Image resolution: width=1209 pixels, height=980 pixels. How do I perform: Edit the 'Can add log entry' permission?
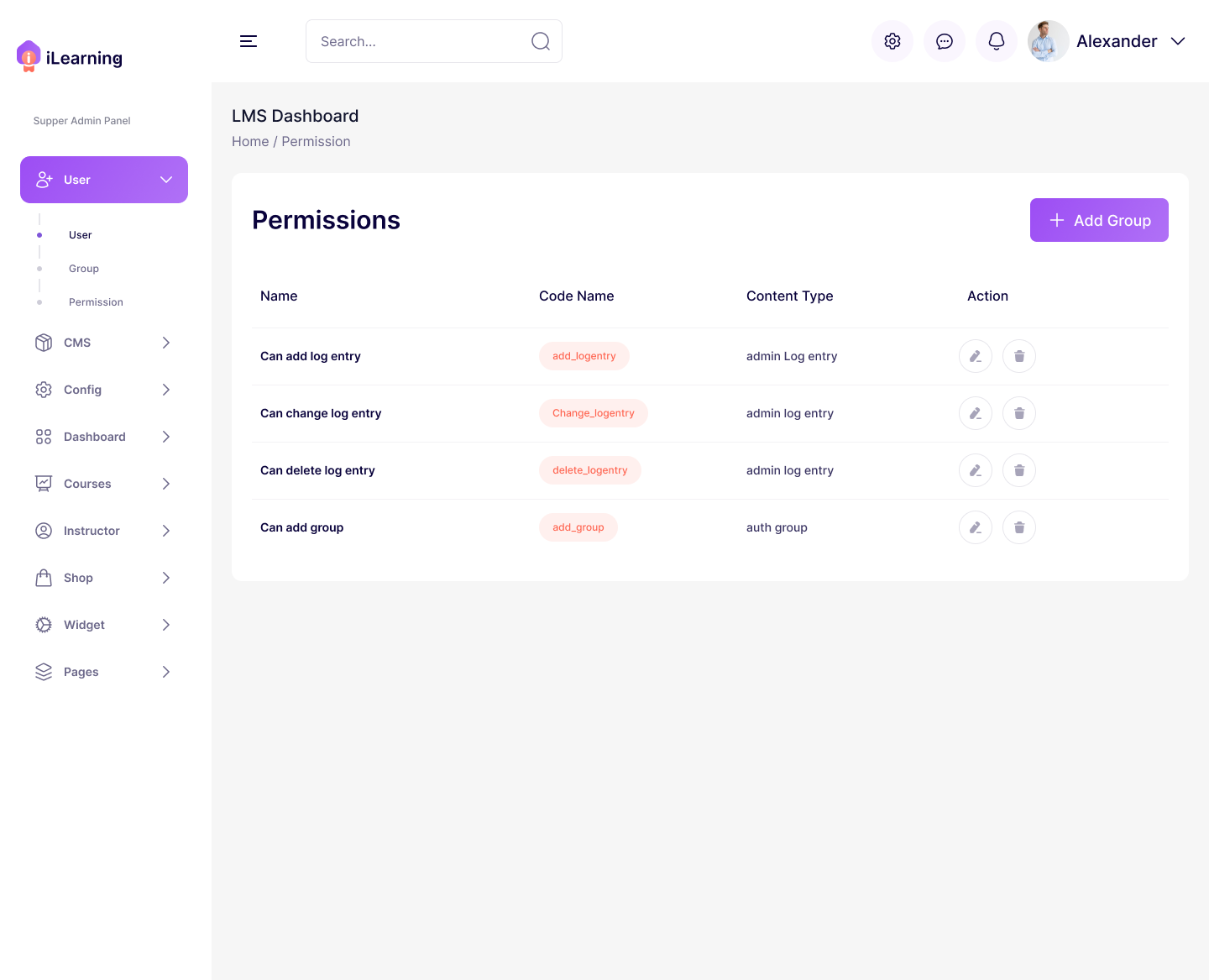click(975, 356)
